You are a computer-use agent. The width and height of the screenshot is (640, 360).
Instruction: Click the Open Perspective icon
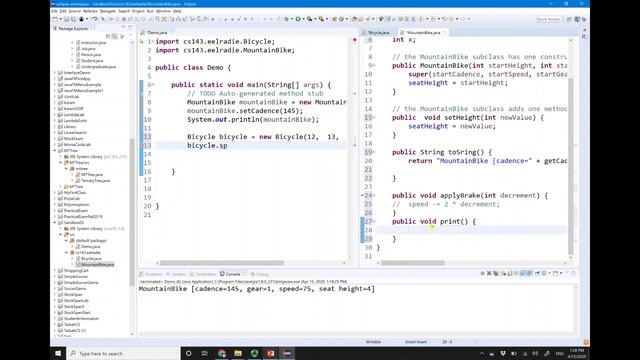click(x=569, y=19)
